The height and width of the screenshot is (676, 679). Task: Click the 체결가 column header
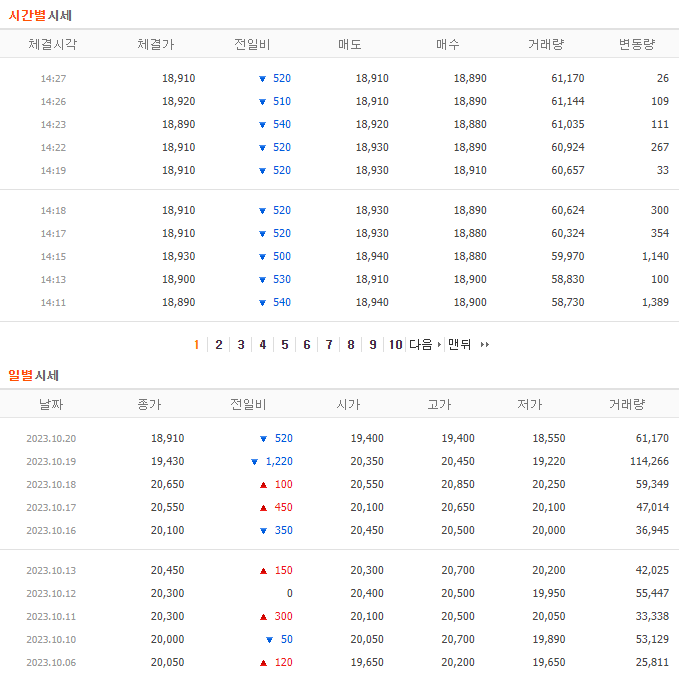click(x=155, y=44)
